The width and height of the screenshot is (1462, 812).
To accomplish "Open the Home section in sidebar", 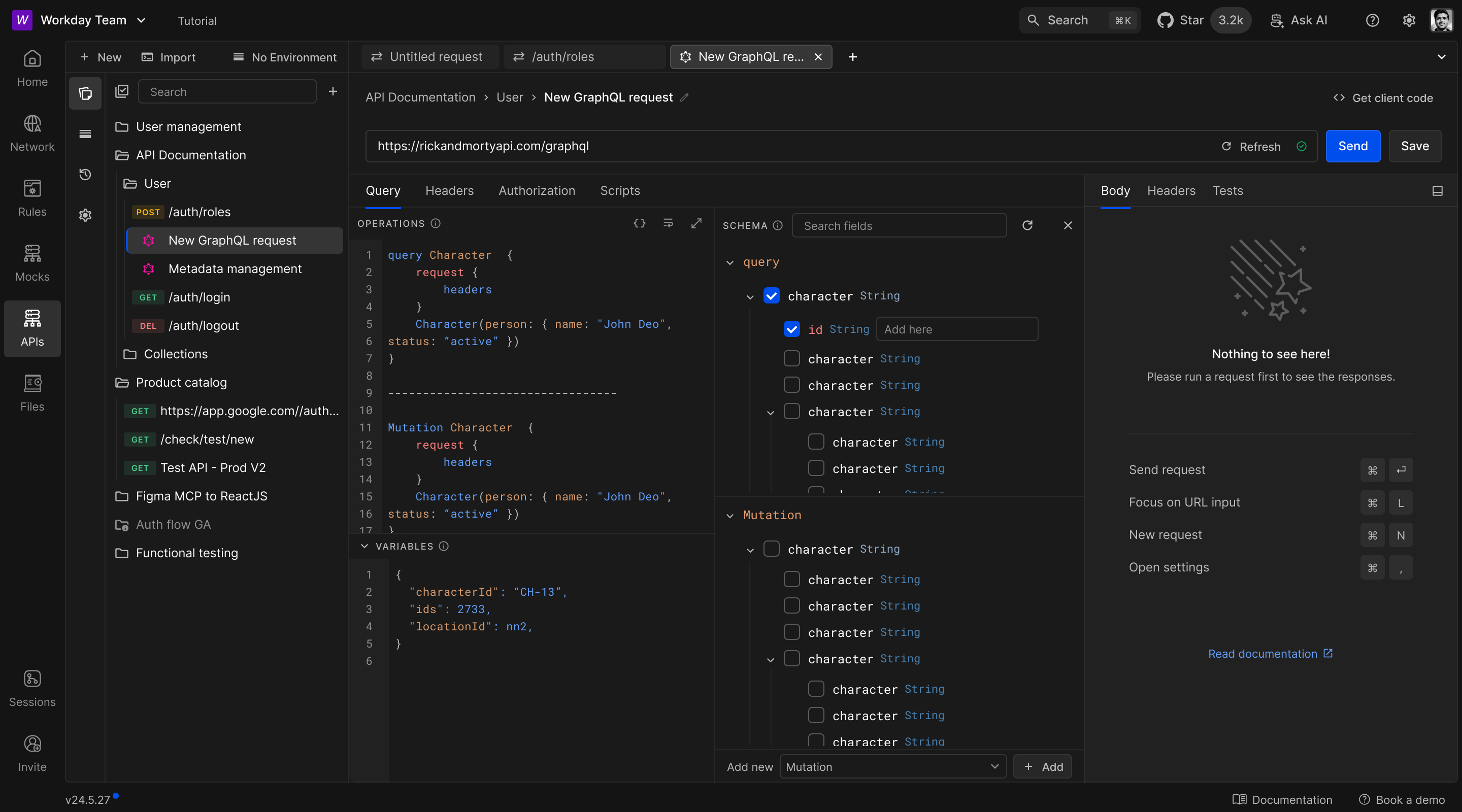I will coord(32,69).
